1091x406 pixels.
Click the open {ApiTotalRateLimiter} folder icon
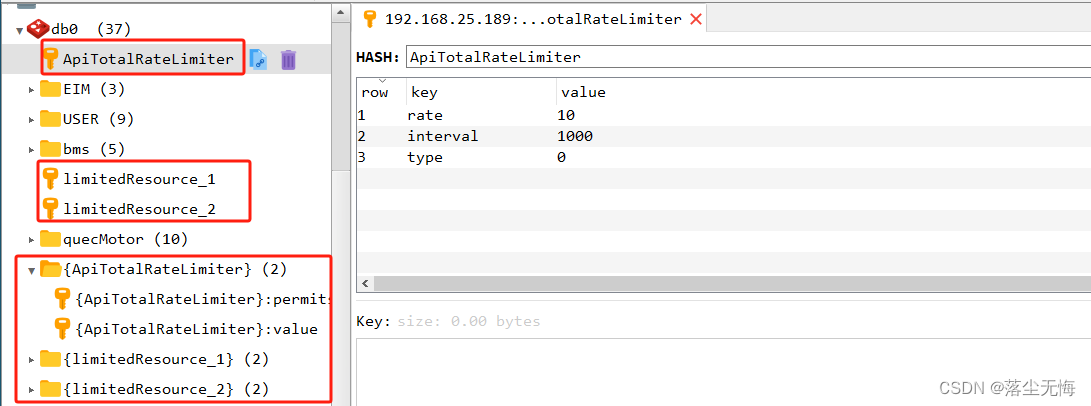point(51,269)
